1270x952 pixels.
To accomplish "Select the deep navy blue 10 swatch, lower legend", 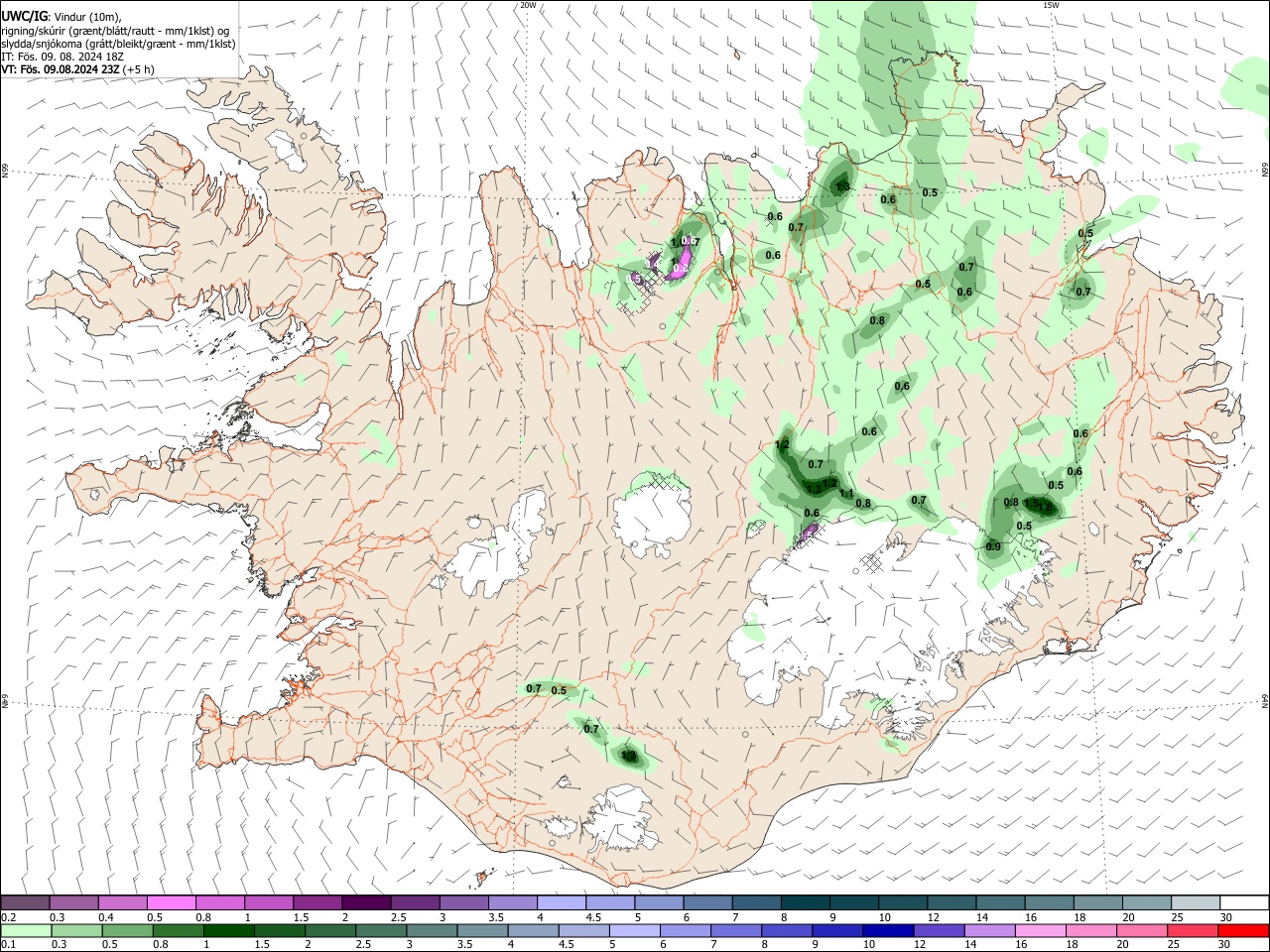I will (x=888, y=930).
